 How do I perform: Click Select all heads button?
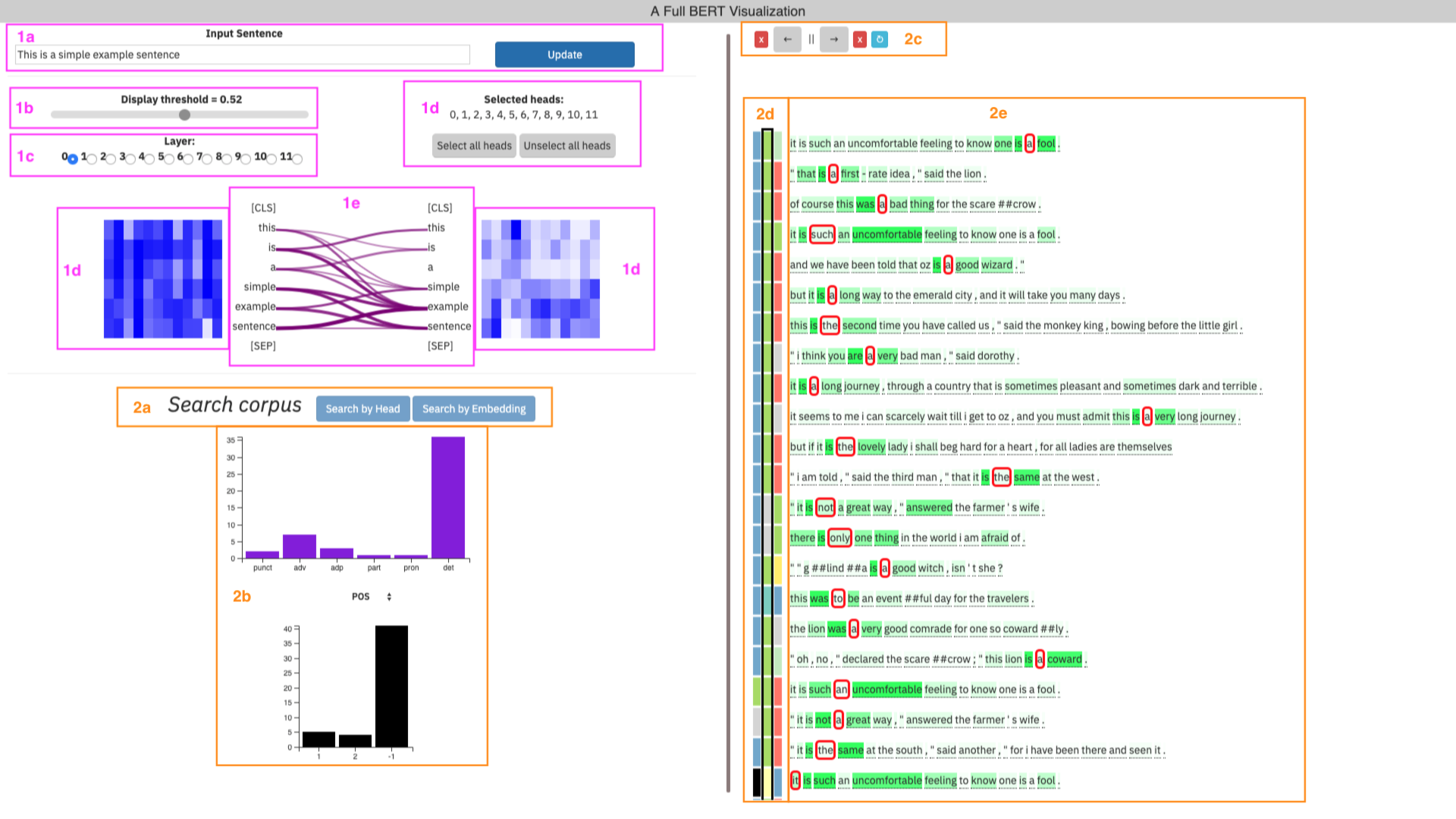click(x=474, y=146)
